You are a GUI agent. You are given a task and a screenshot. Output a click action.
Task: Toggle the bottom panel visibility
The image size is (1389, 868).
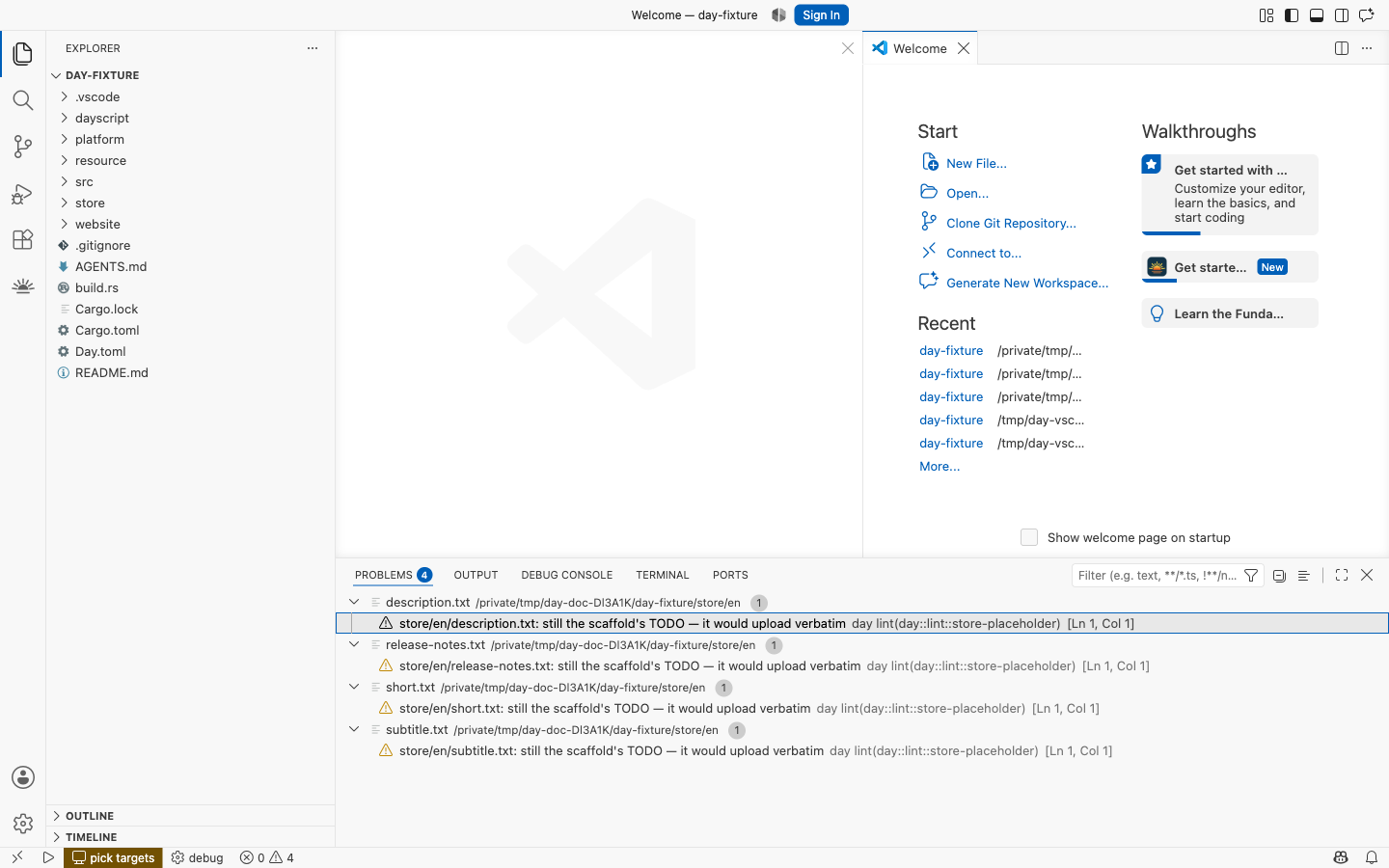(x=1317, y=15)
